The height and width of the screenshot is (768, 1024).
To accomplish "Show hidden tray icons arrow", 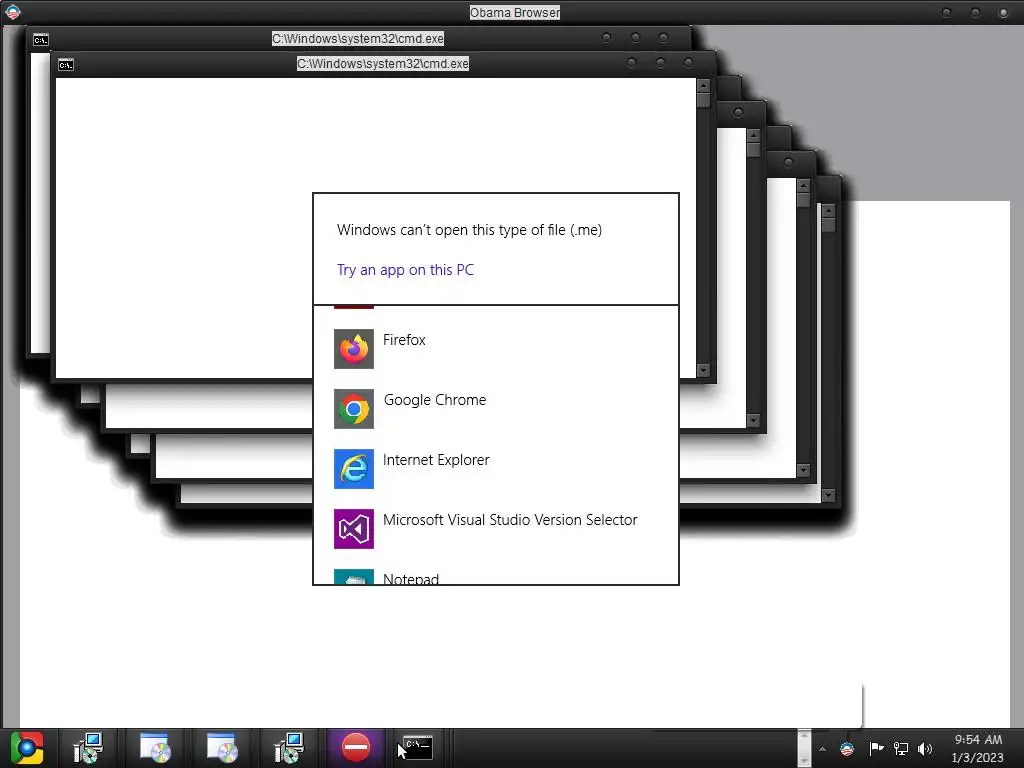I will click(823, 749).
